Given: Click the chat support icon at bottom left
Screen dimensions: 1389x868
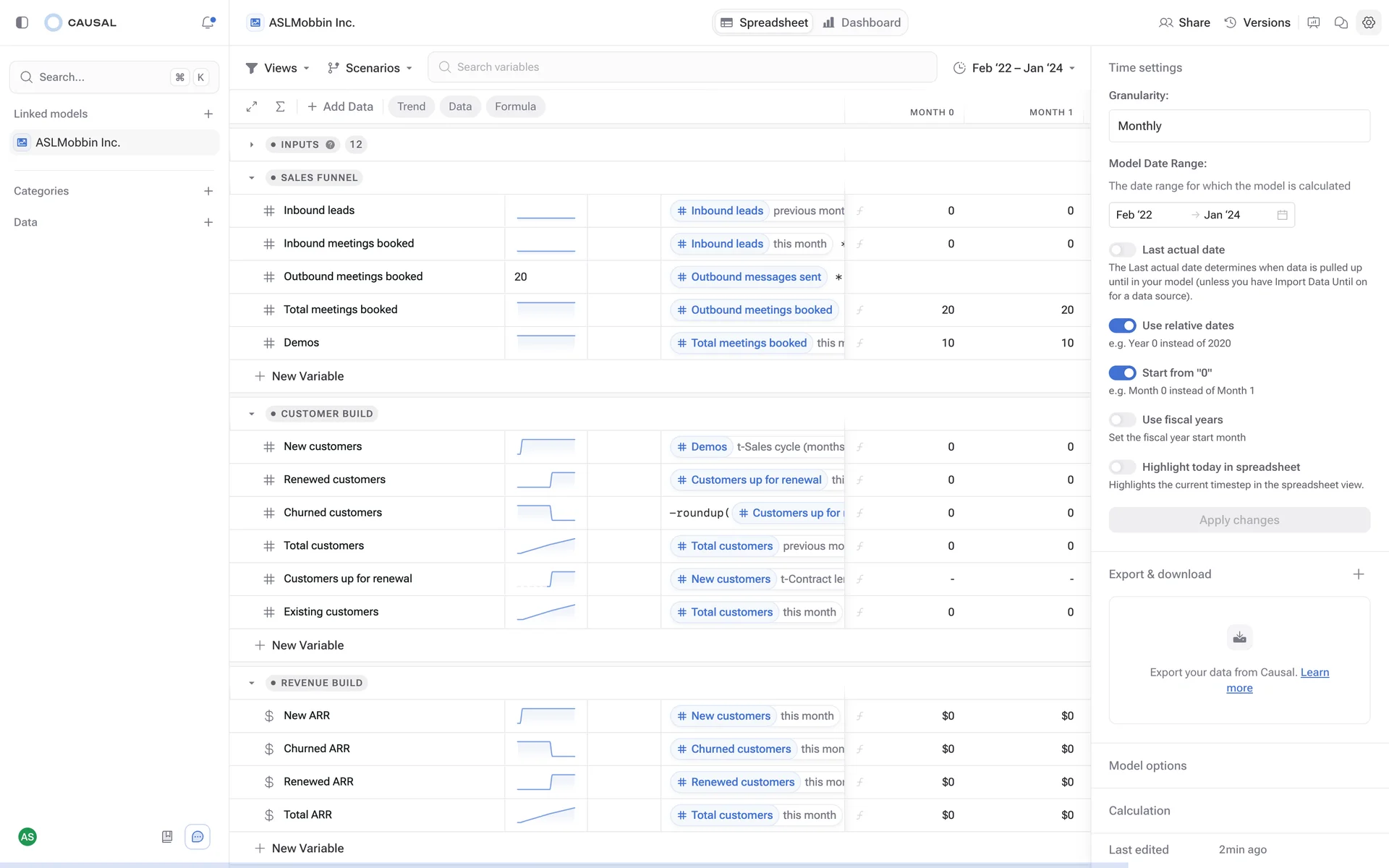Looking at the screenshot, I should click(197, 837).
